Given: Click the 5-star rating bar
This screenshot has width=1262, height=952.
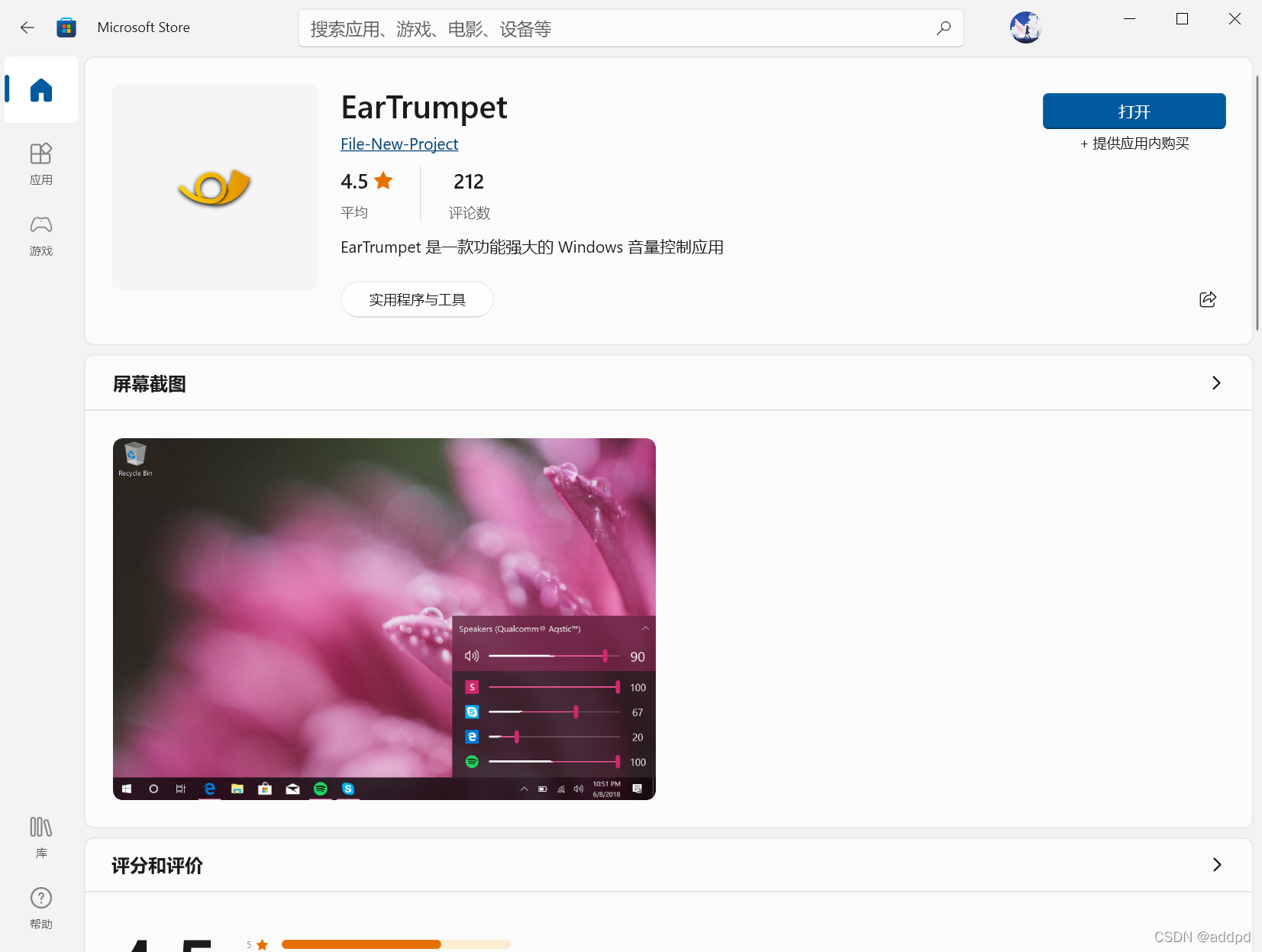Looking at the screenshot, I should point(395,944).
